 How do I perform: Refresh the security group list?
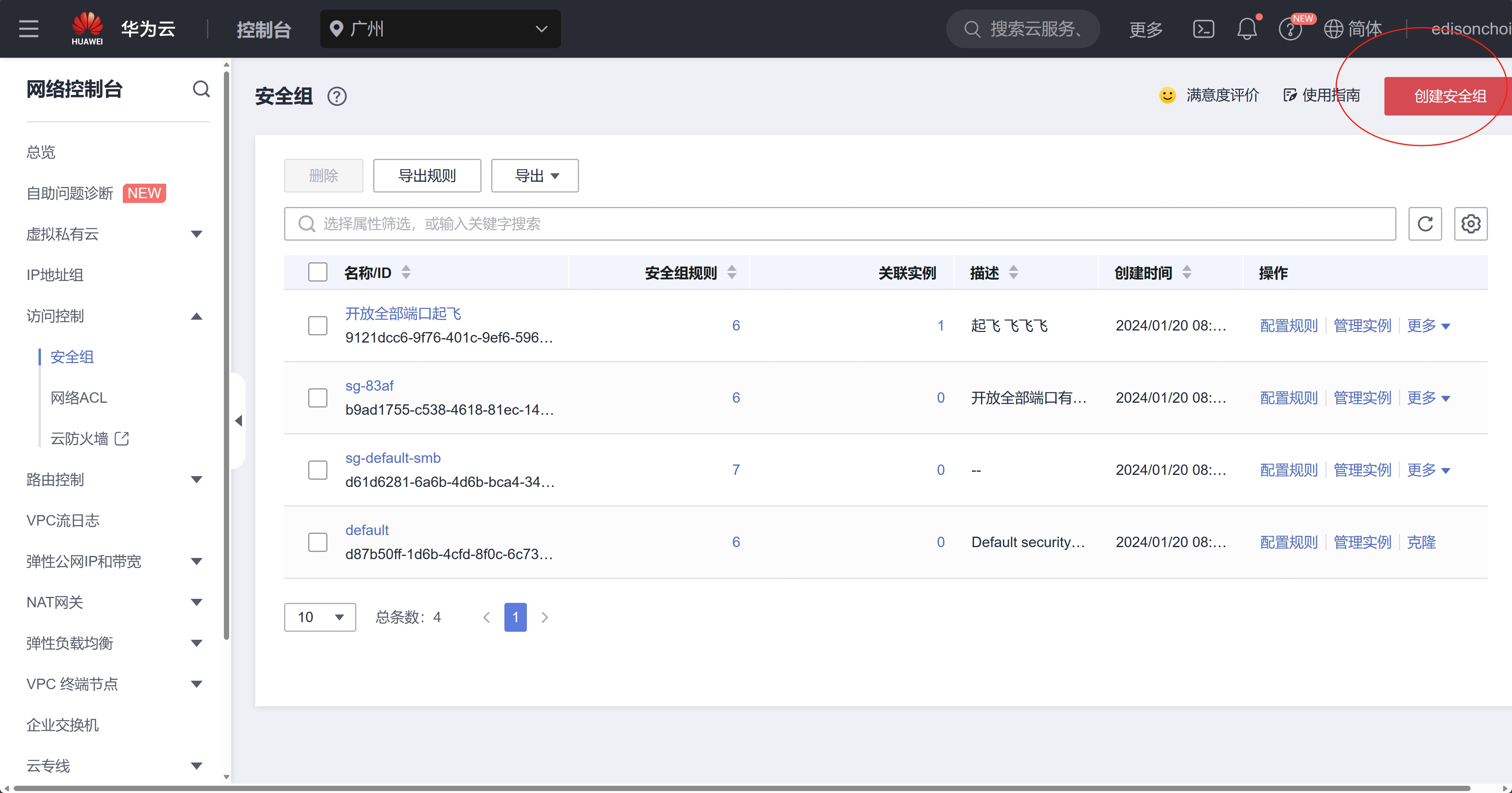[1425, 223]
